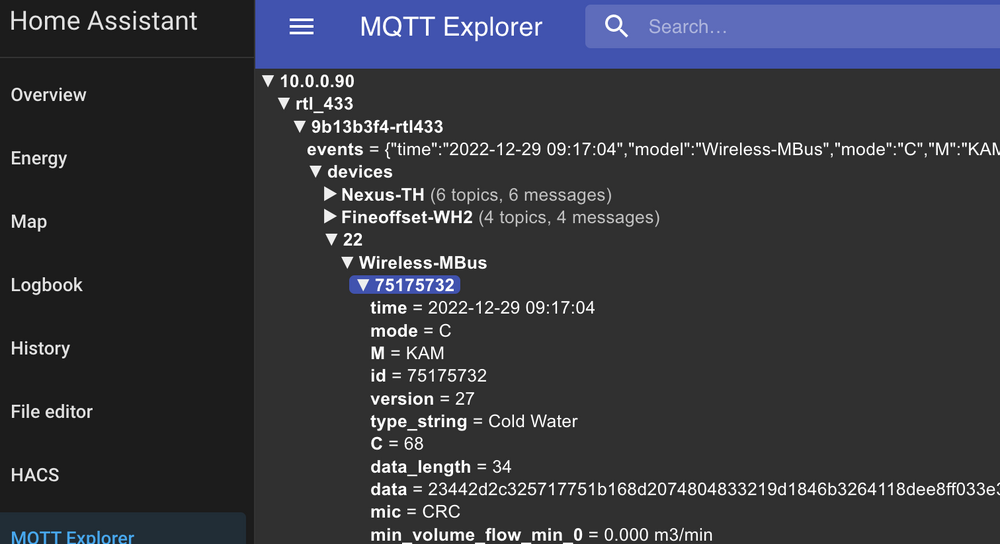Click the search magnifier icon
Viewport: 1000px width, 544px height.
[x=617, y=27]
